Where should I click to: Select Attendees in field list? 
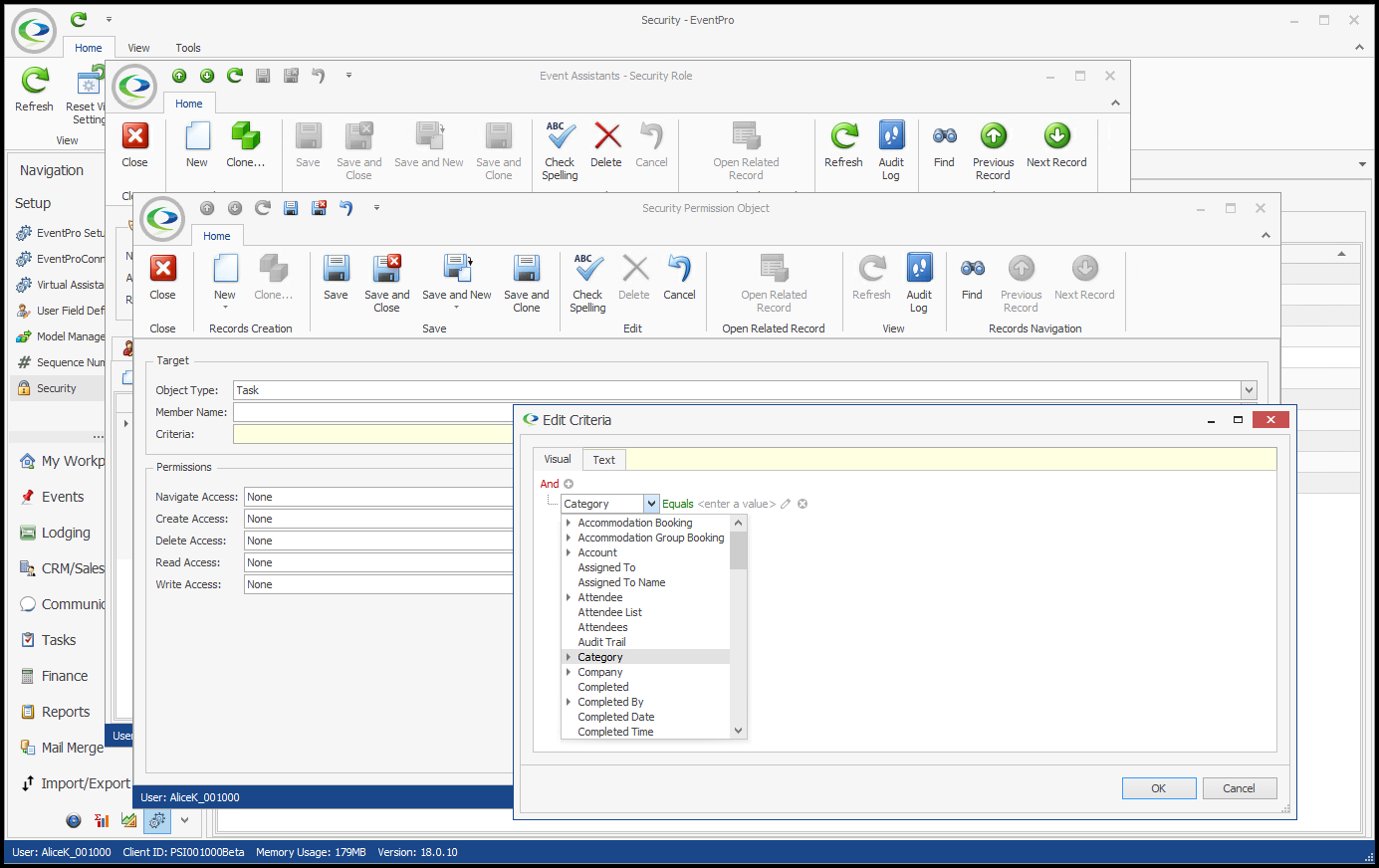click(x=602, y=627)
